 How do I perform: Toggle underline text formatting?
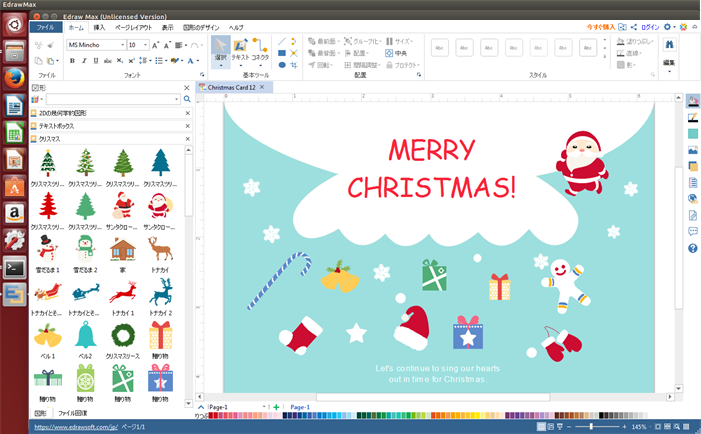[97, 61]
